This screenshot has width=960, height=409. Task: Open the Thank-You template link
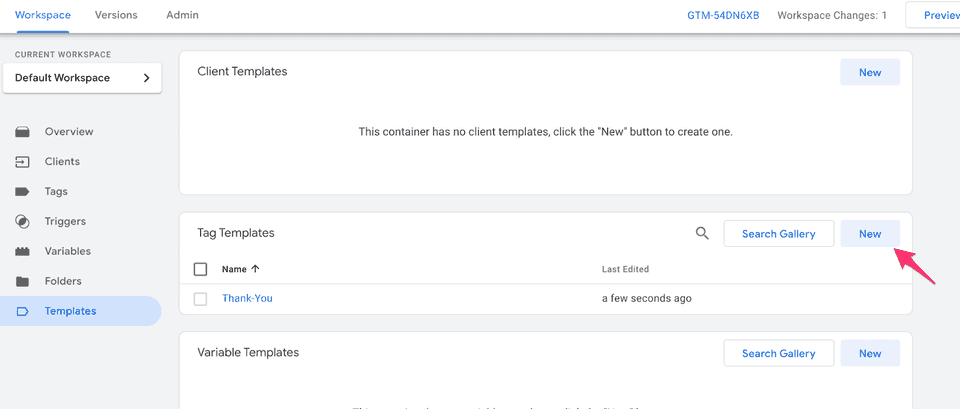coord(247,298)
